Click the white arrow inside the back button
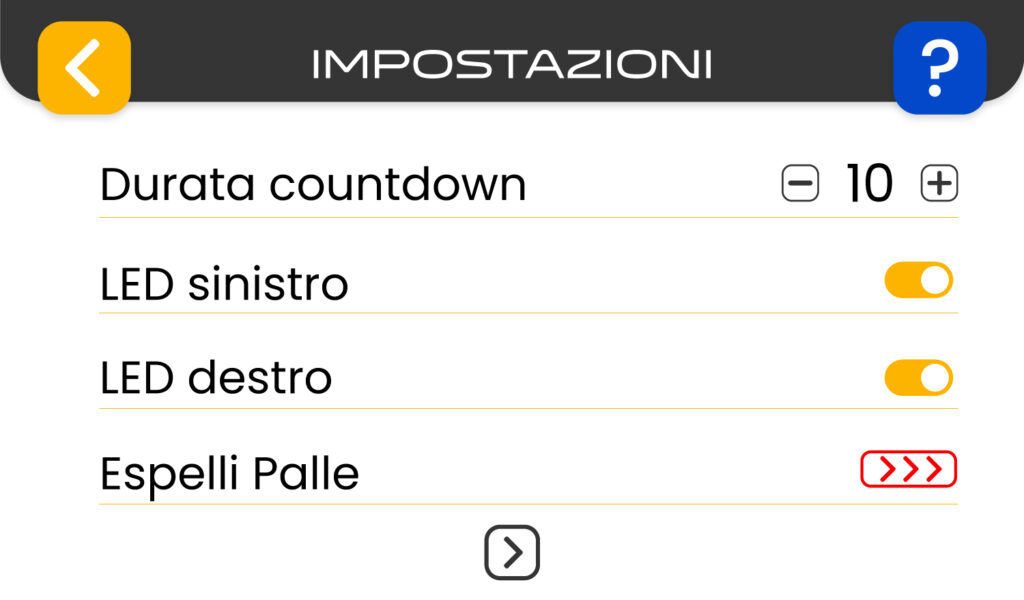The width and height of the screenshot is (1024, 600). [x=82, y=67]
